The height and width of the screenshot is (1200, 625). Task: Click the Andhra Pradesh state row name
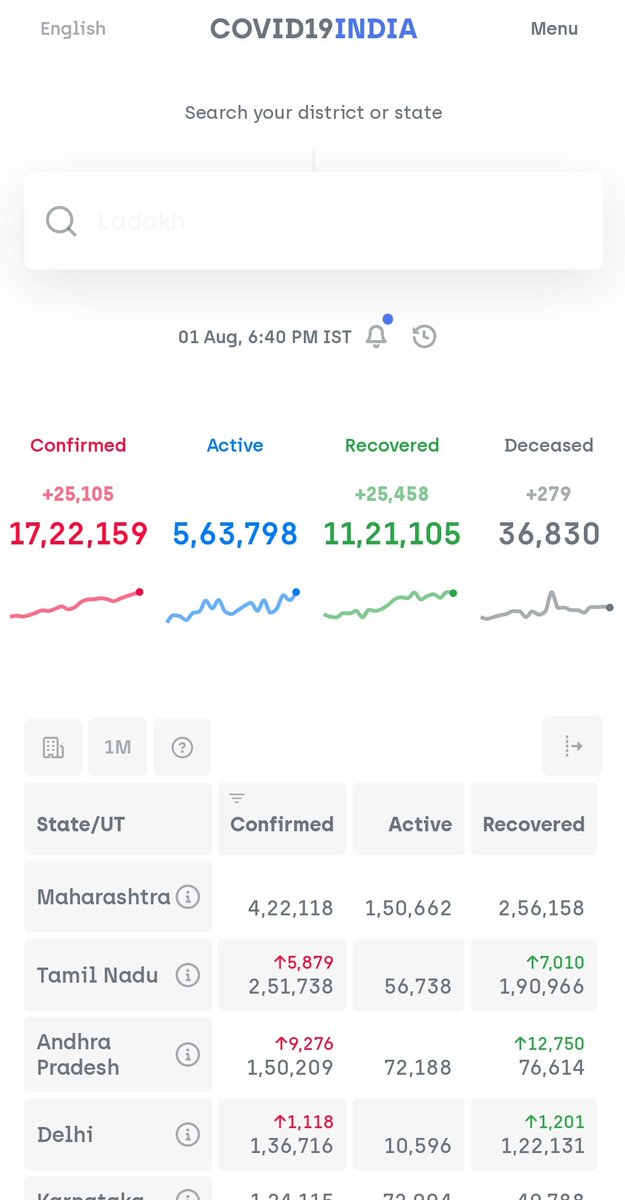point(78,1054)
